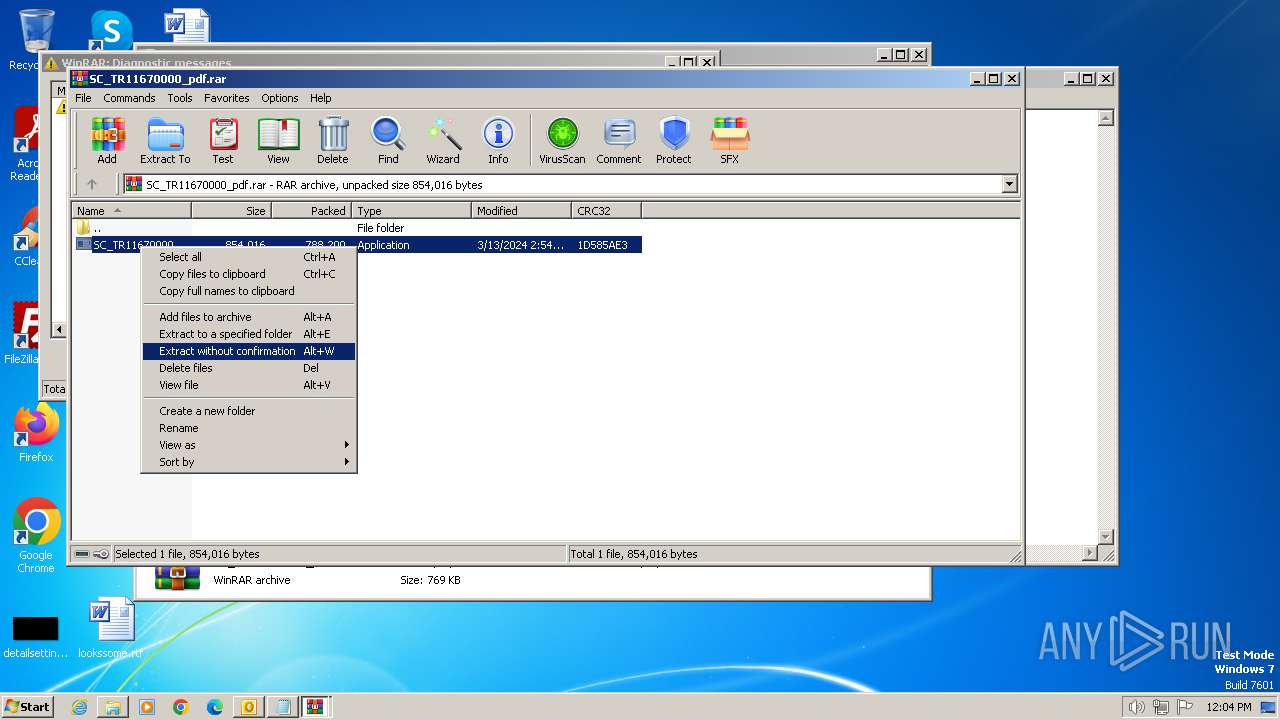The image size is (1280, 720).
Task: Choose Extract to a specified folder
Action: [x=249, y=334]
